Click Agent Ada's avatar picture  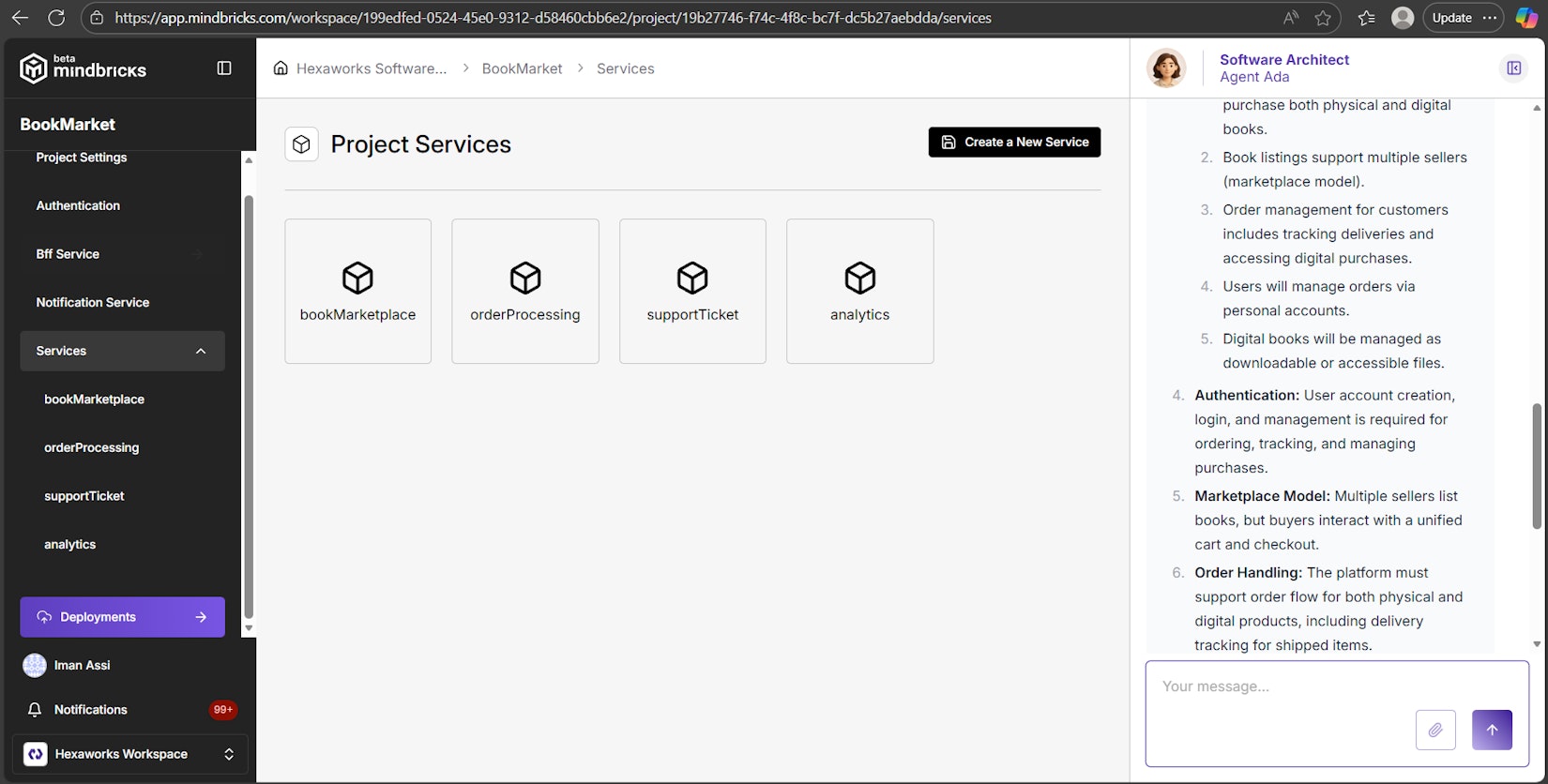[x=1166, y=68]
